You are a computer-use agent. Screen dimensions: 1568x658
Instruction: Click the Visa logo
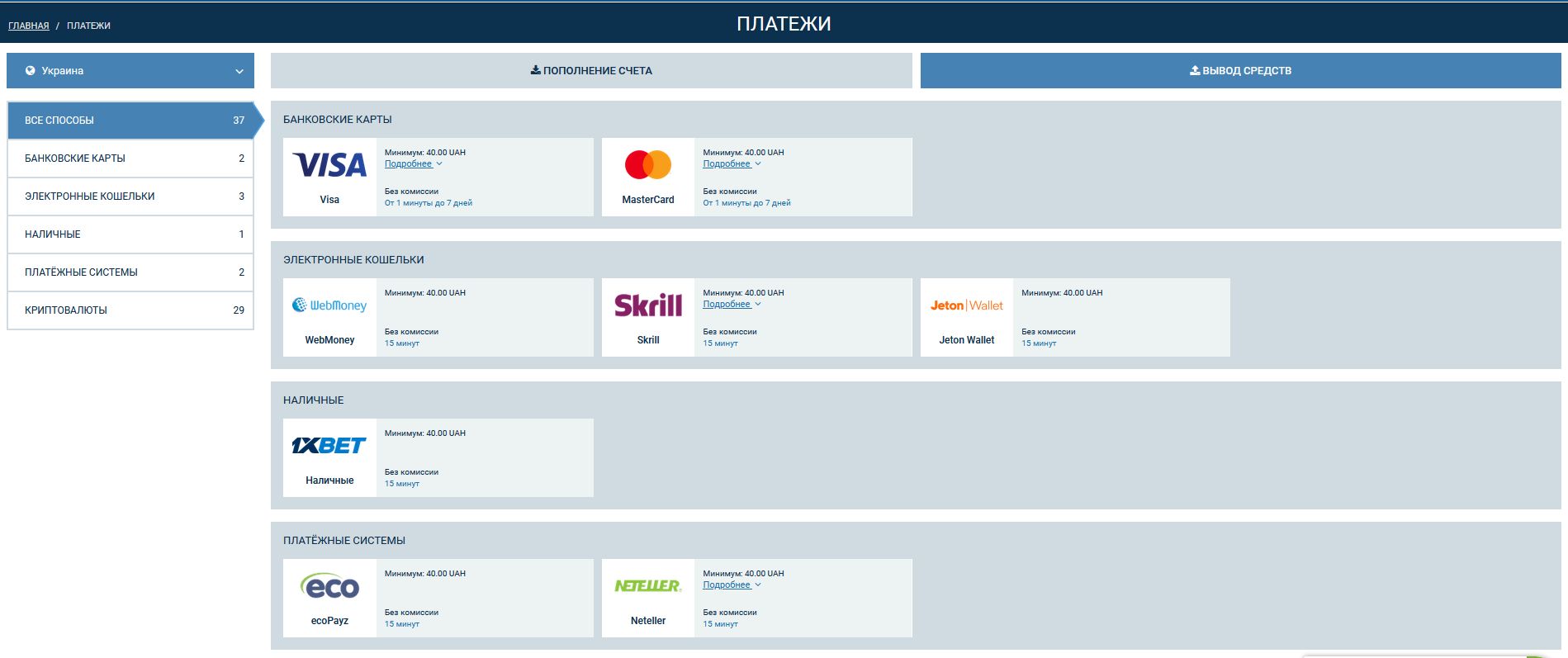pyautogui.click(x=329, y=165)
